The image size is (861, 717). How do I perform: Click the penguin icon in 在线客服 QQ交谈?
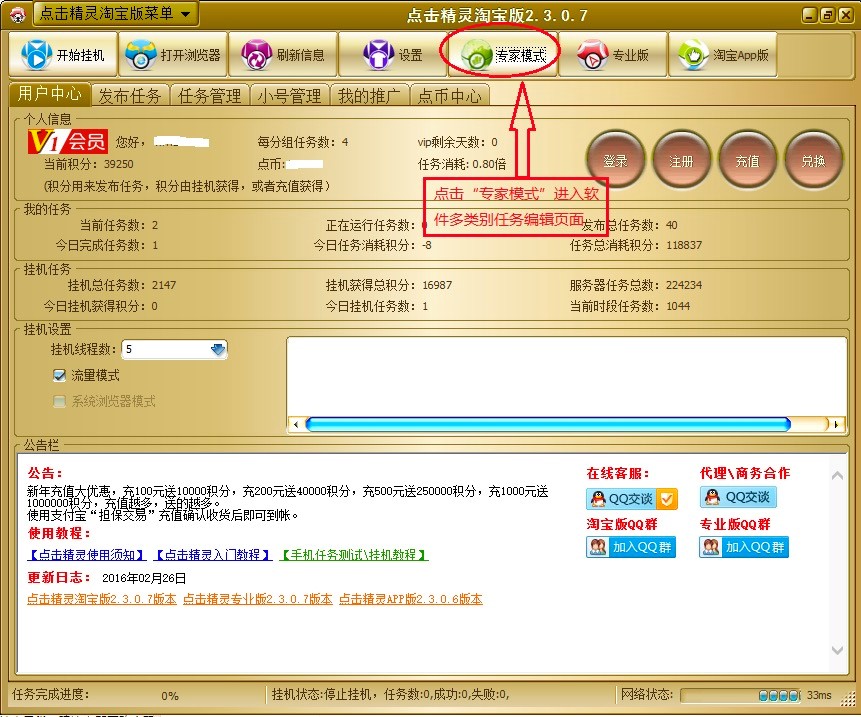(597, 498)
